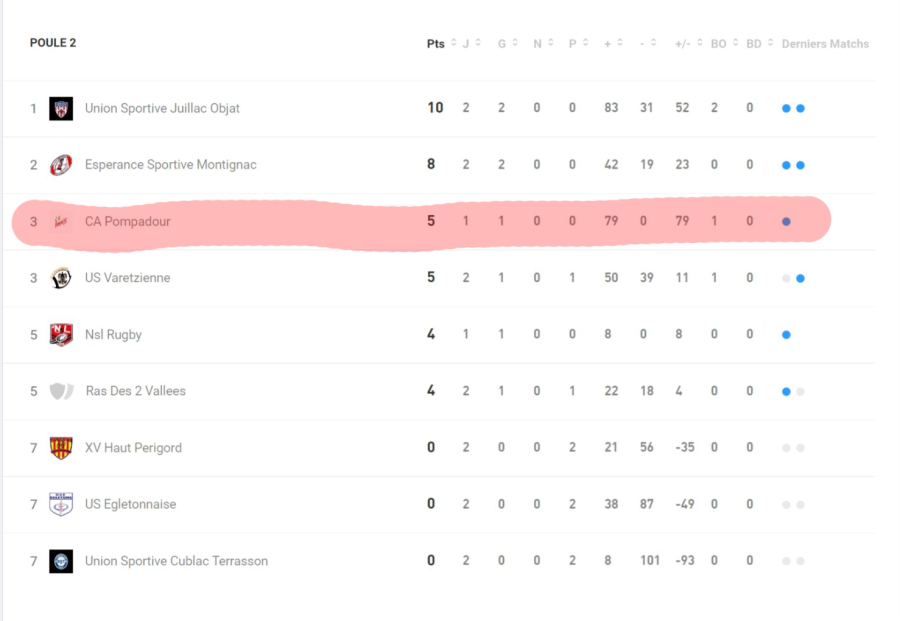This screenshot has width=900, height=621.
Task: Click the Union Sportive Cublac Terrasson logo
Action: click(61, 561)
